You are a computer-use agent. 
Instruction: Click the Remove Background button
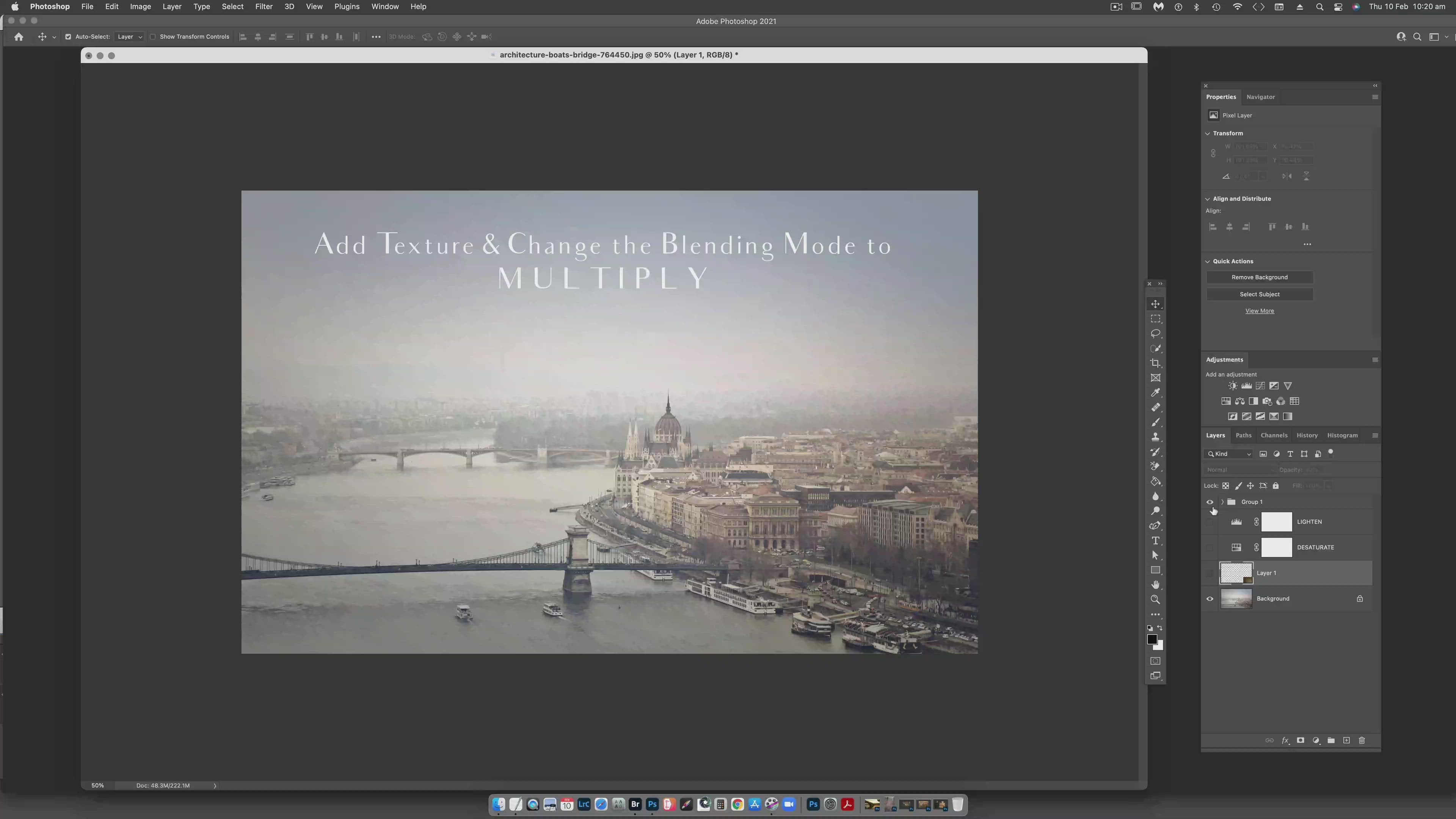tap(1259, 277)
